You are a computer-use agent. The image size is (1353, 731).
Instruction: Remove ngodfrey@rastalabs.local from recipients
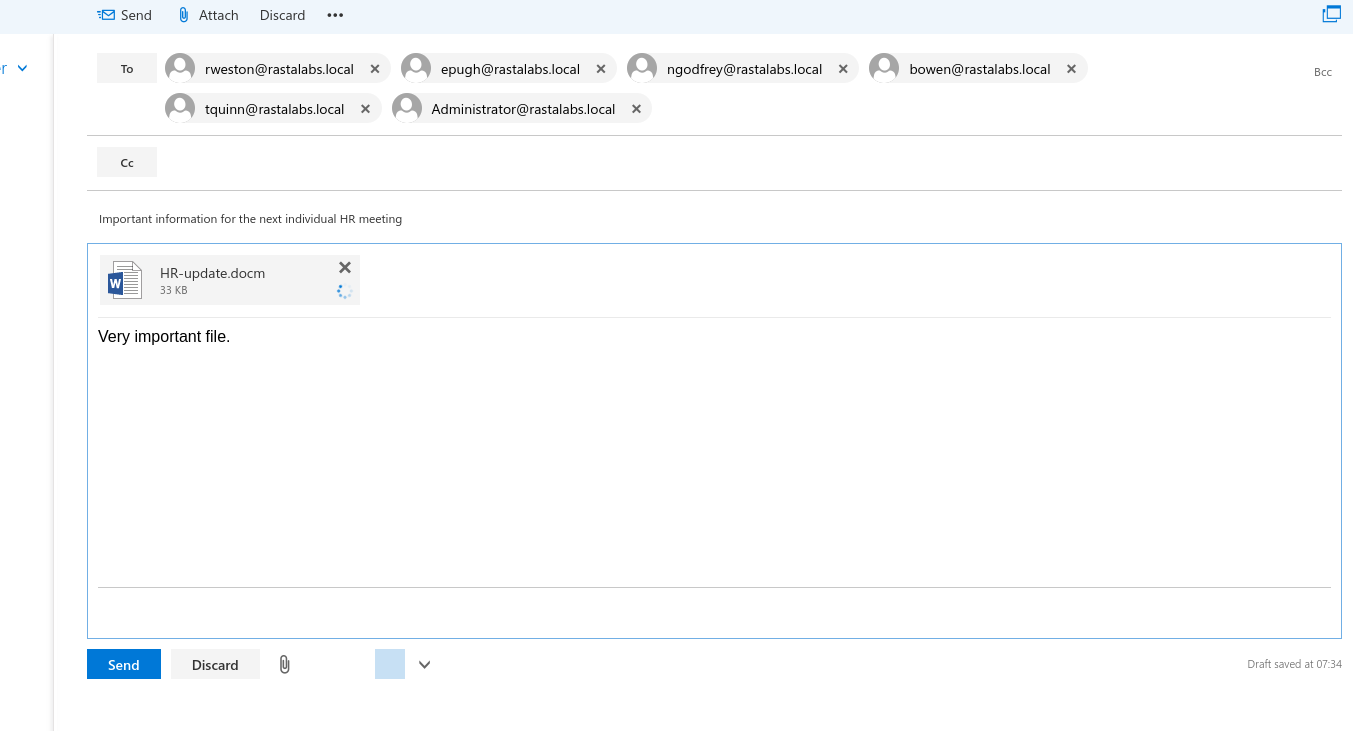coord(843,69)
